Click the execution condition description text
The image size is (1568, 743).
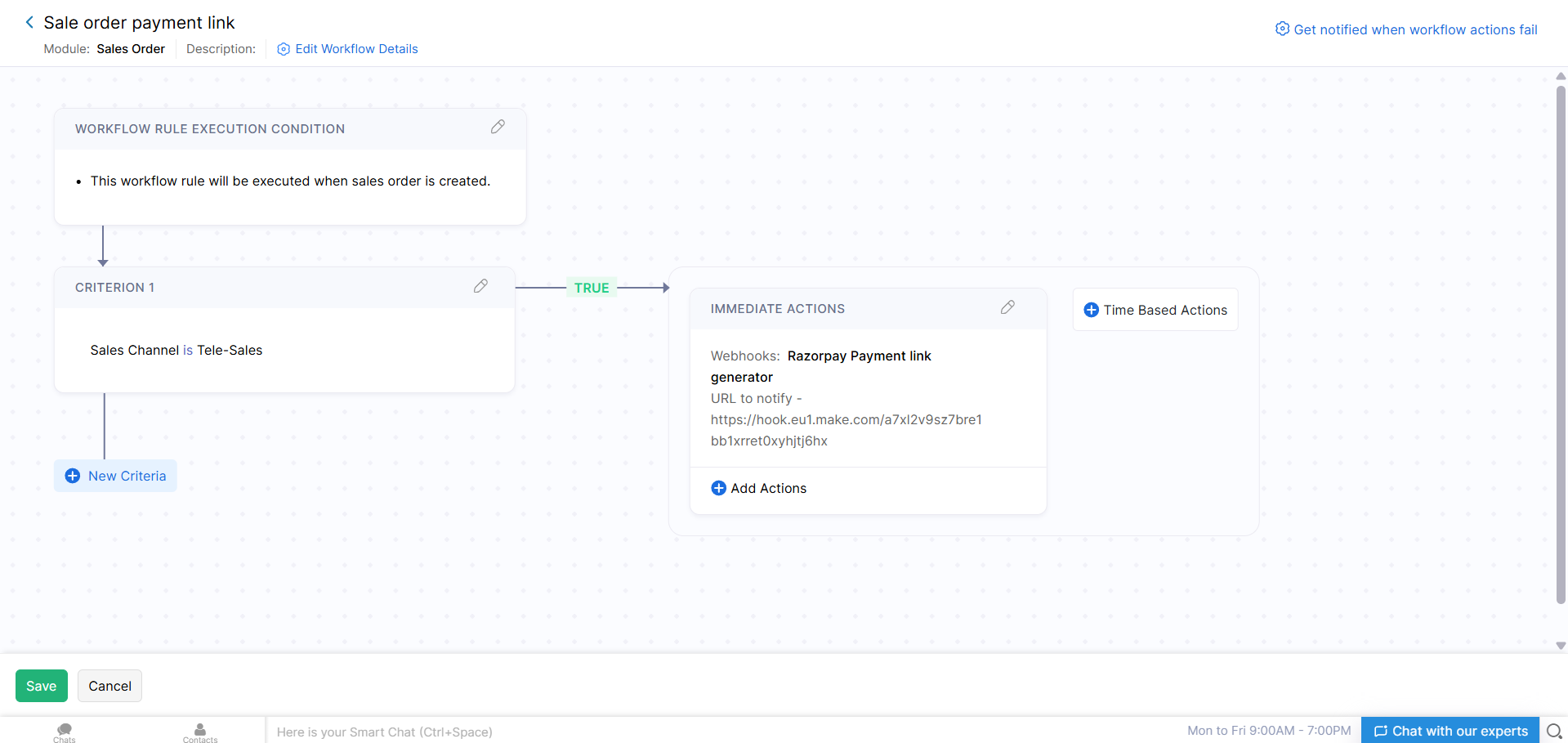(290, 181)
